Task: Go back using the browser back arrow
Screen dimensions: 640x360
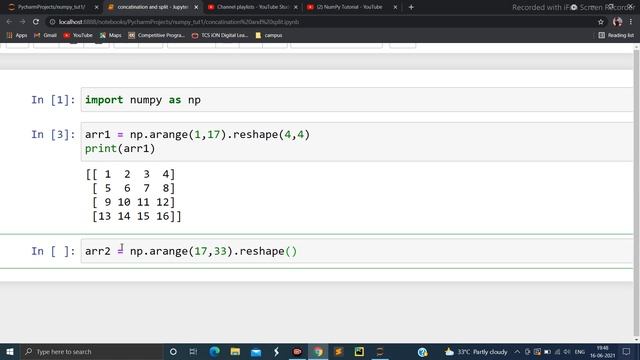Action: tap(9, 22)
